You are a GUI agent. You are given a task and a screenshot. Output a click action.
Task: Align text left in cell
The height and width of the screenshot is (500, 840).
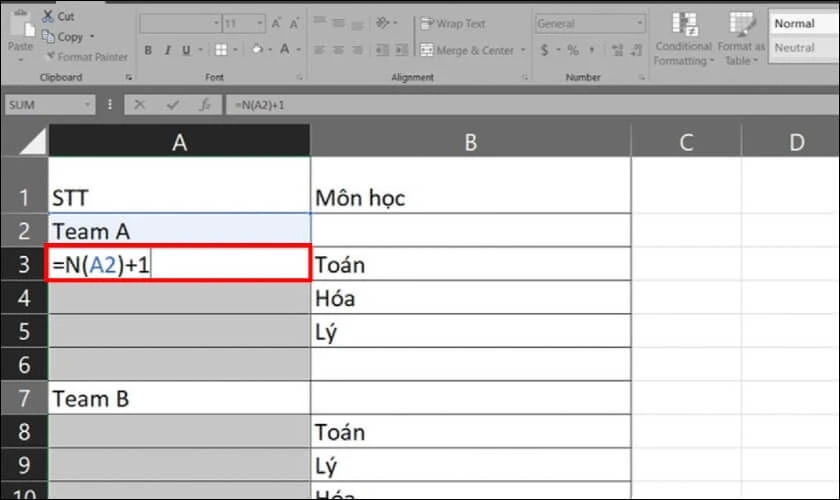click(319, 50)
